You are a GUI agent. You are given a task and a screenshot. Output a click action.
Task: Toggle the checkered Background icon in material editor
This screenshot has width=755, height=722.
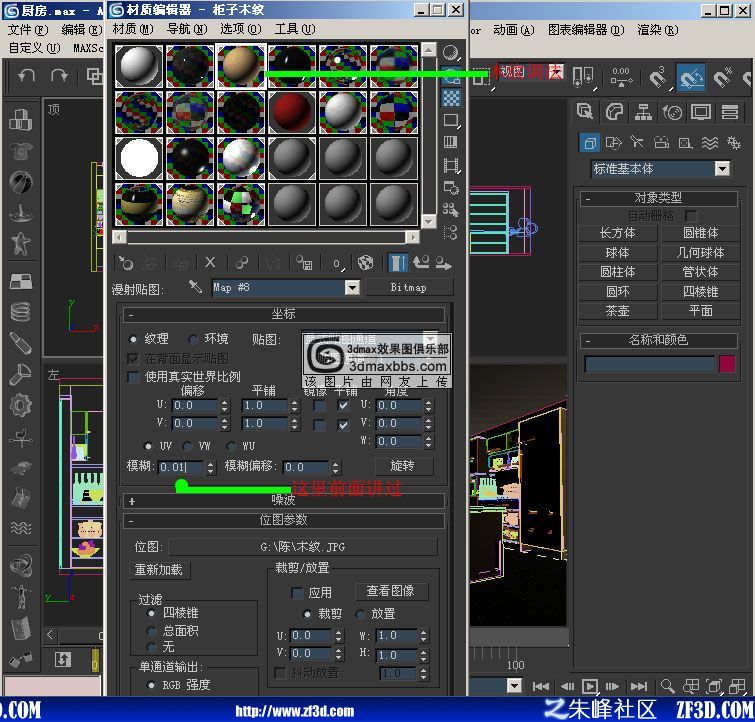tap(451, 98)
